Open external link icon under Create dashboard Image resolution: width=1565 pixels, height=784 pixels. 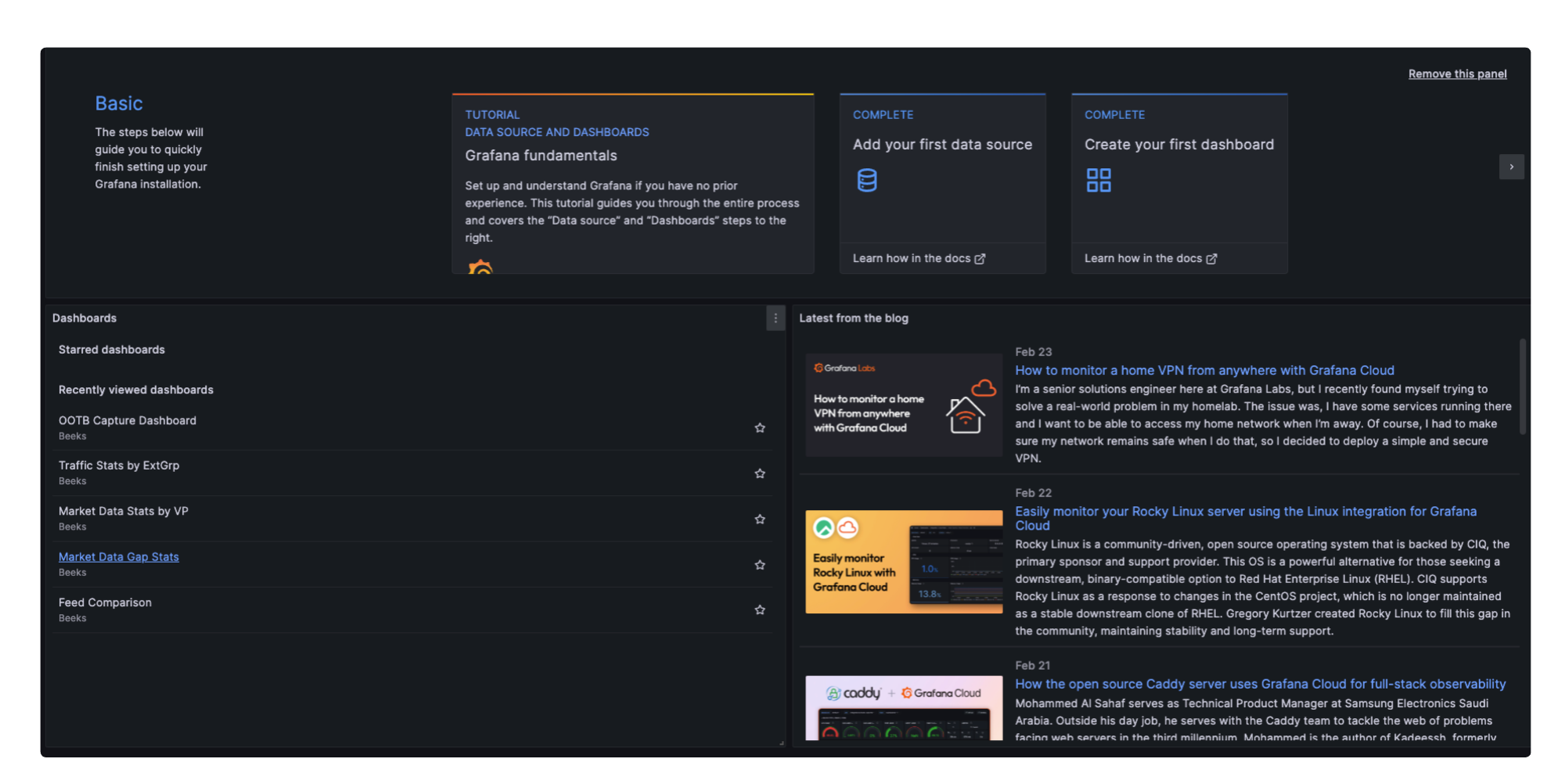(1211, 259)
